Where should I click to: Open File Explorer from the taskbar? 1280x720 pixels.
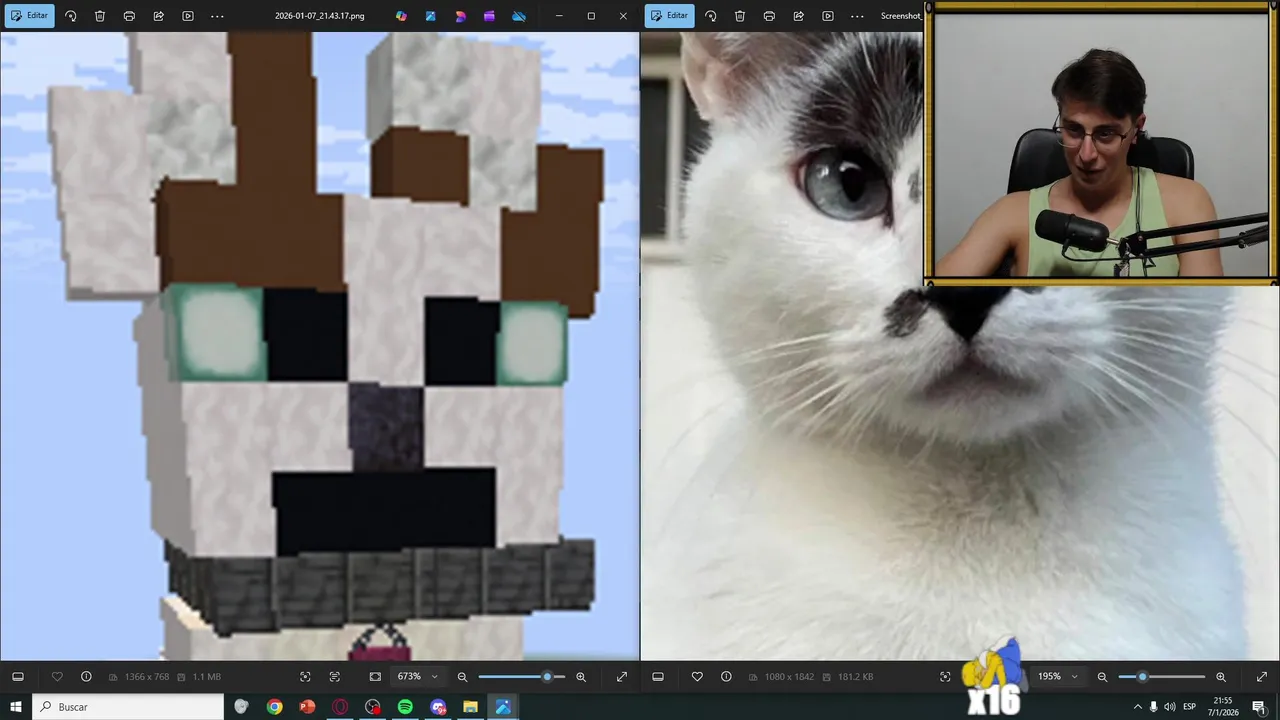(470, 707)
